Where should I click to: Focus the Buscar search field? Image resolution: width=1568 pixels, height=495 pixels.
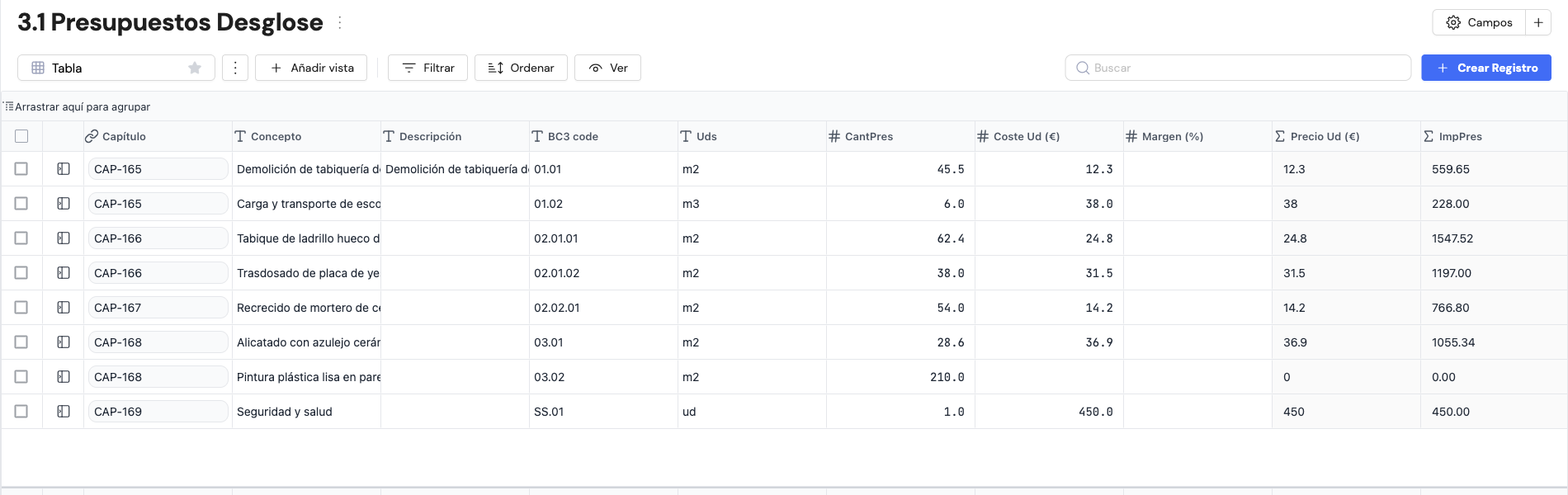[x=1238, y=68]
